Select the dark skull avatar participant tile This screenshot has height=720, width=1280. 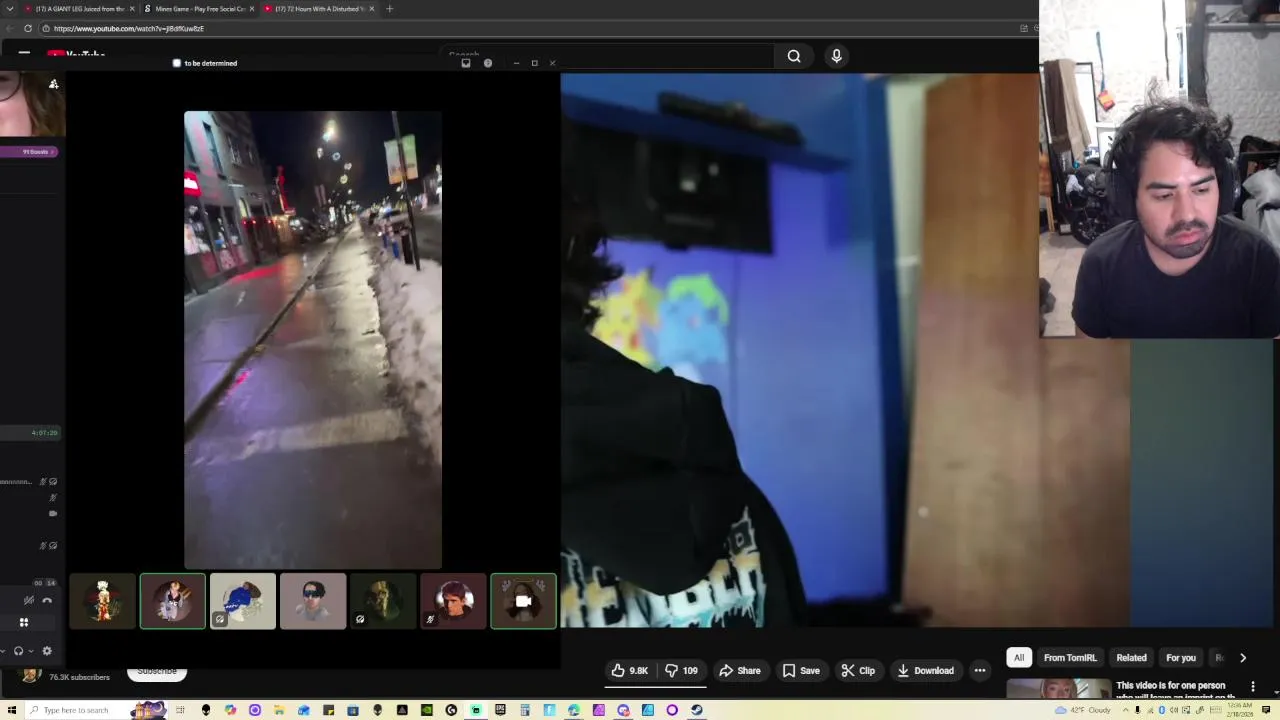pos(383,601)
